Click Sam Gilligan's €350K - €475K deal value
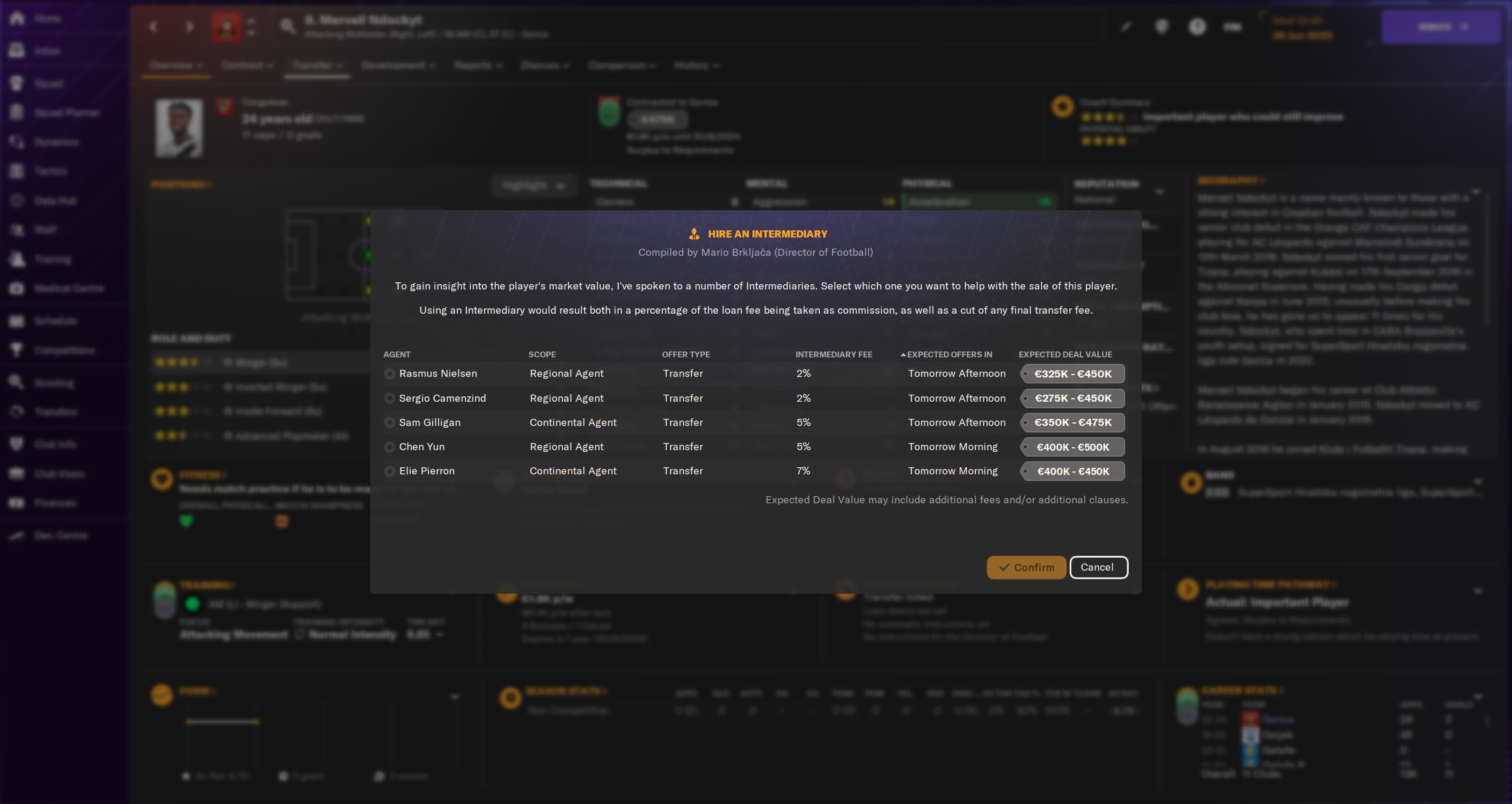Image resolution: width=1512 pixels, height=804 pixels. click(1072, 423)
